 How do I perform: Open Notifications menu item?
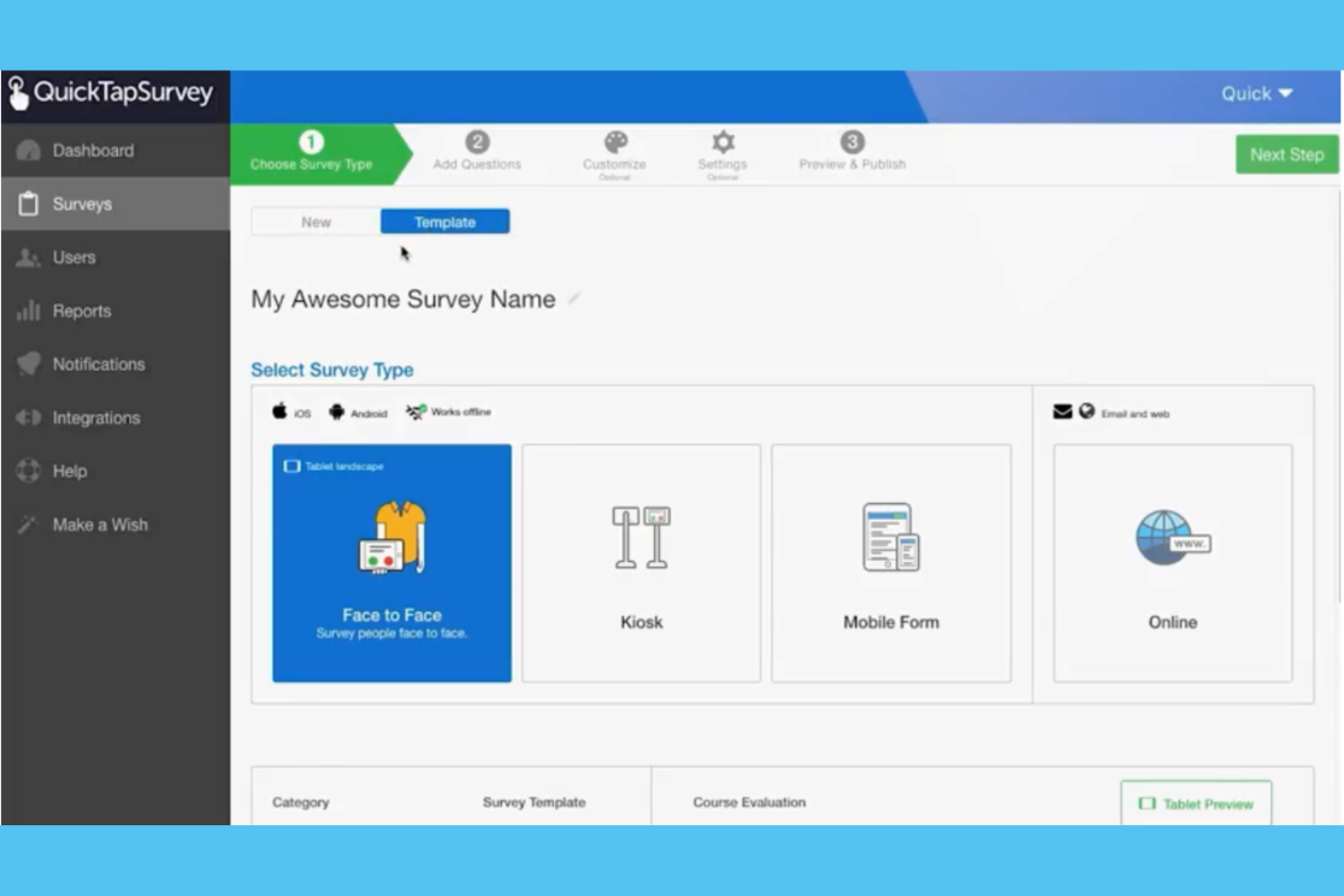click(115, 364)
